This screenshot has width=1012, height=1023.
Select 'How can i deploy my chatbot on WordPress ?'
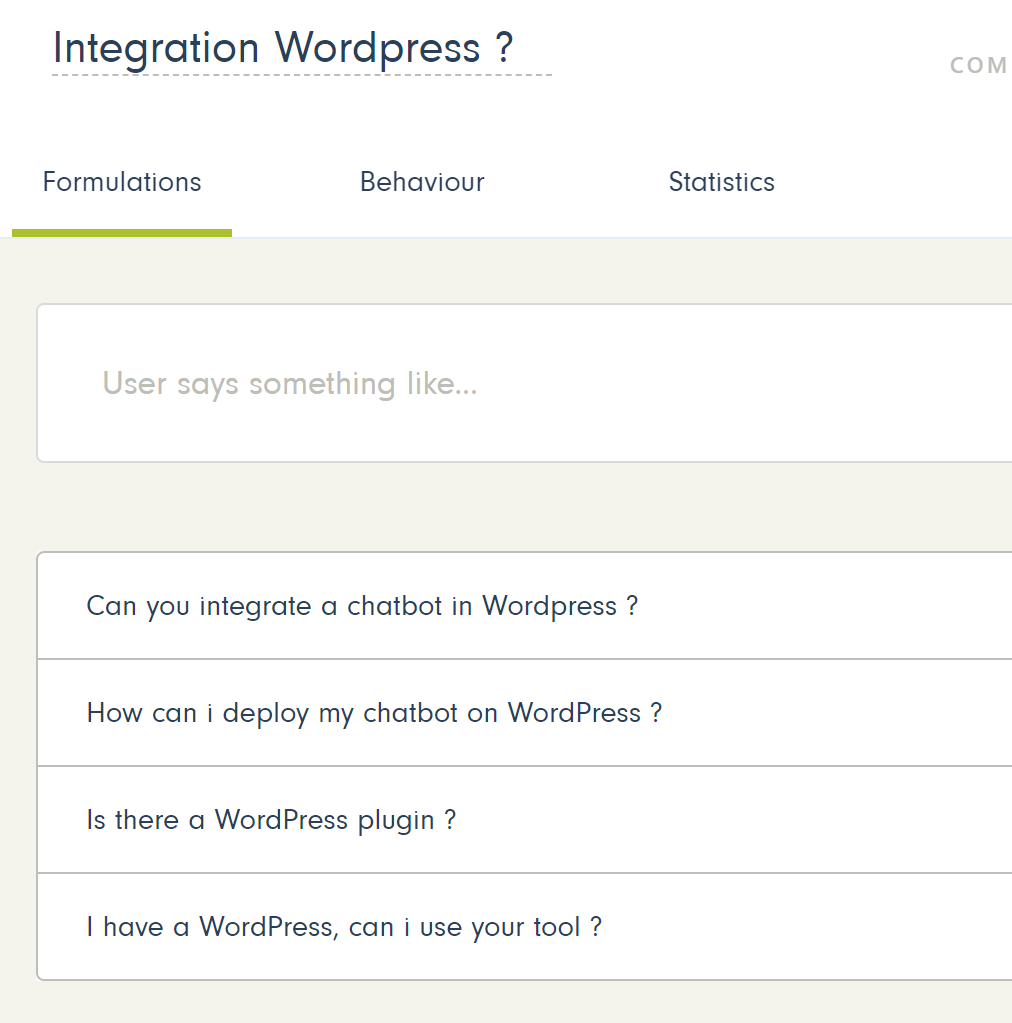525,712
